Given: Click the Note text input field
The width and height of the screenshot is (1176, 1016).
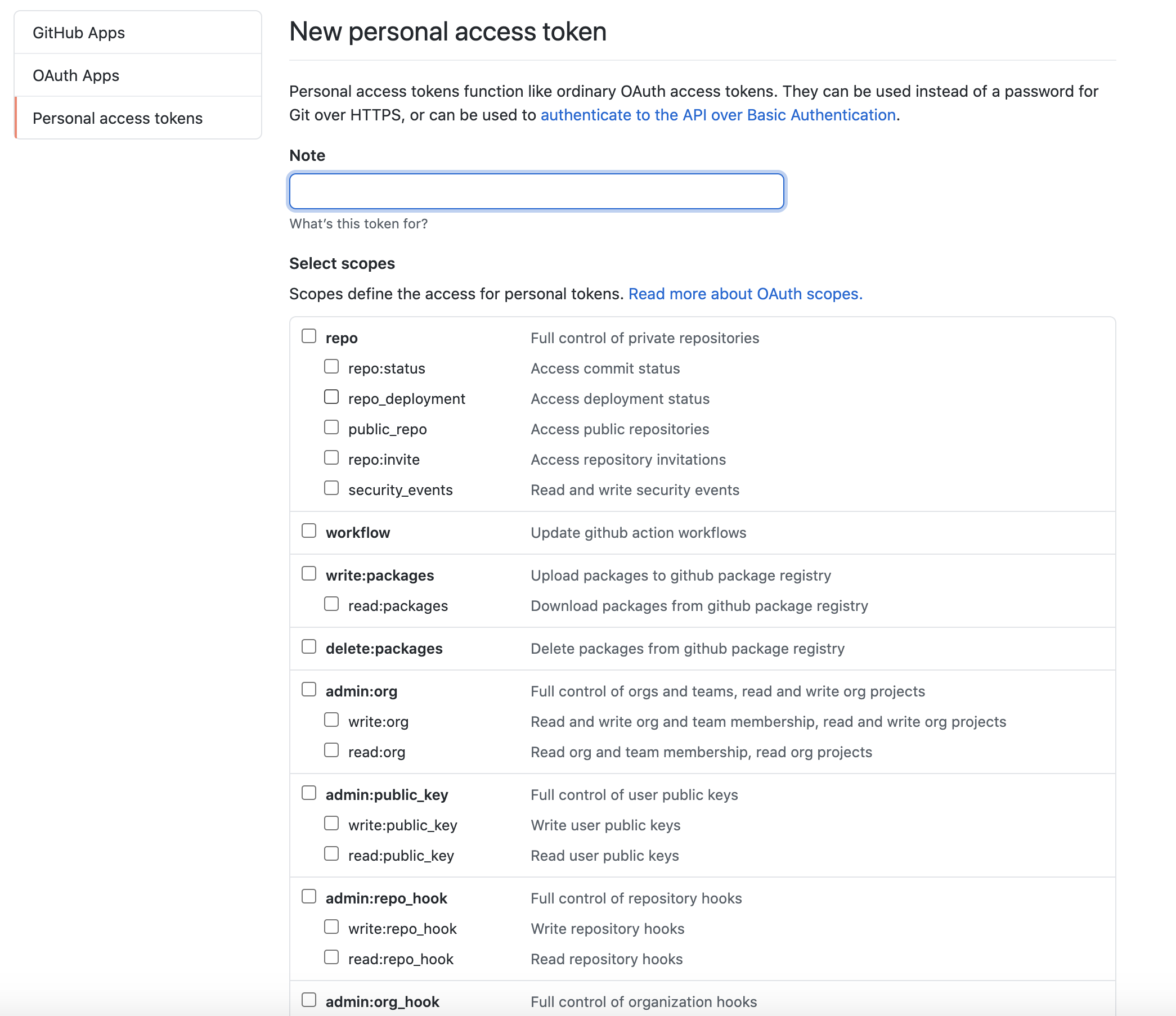Looking at the screenshot, I should [x=536, y=191].
